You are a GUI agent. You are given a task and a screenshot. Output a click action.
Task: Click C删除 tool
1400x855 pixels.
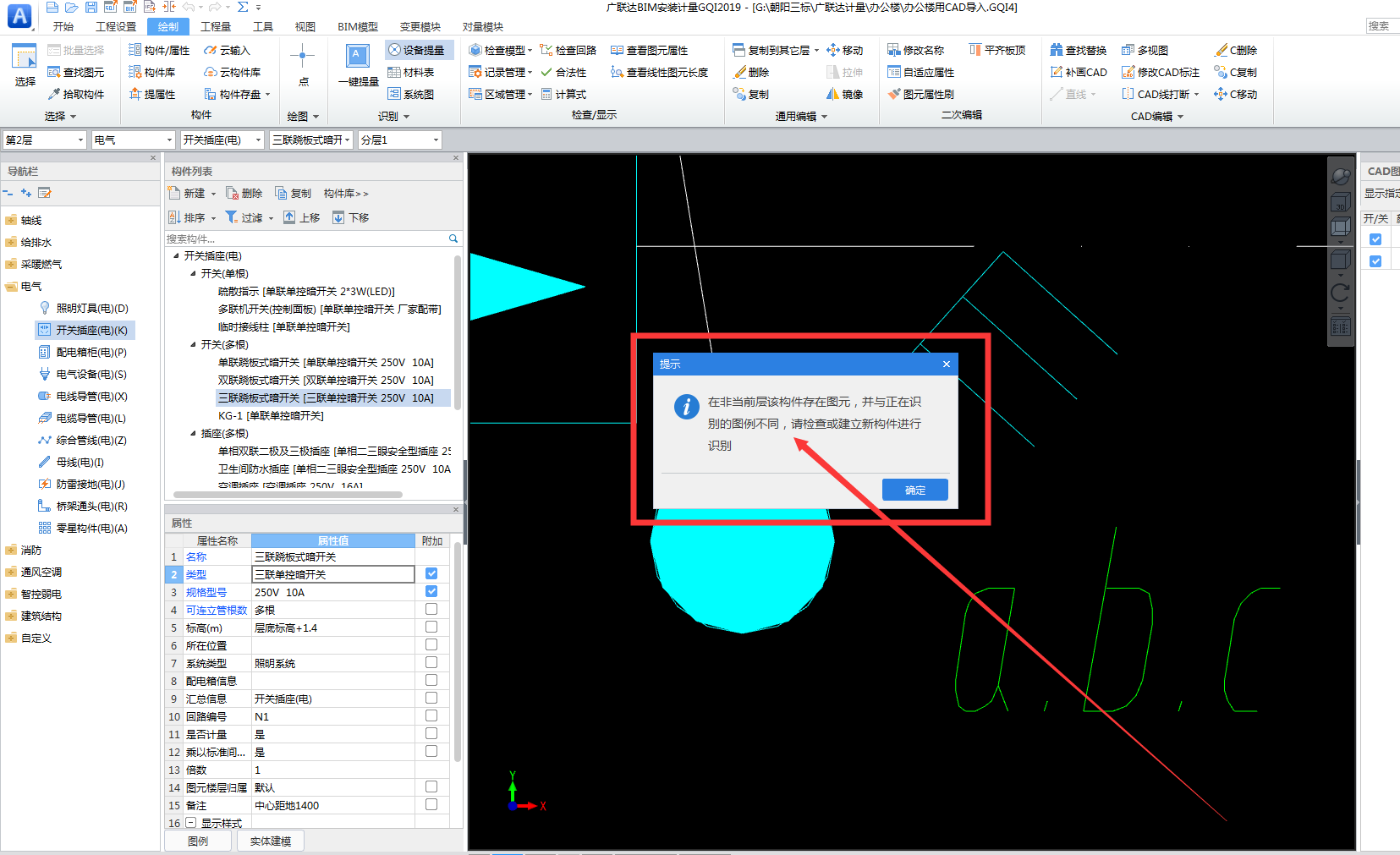coord(1236,50)
